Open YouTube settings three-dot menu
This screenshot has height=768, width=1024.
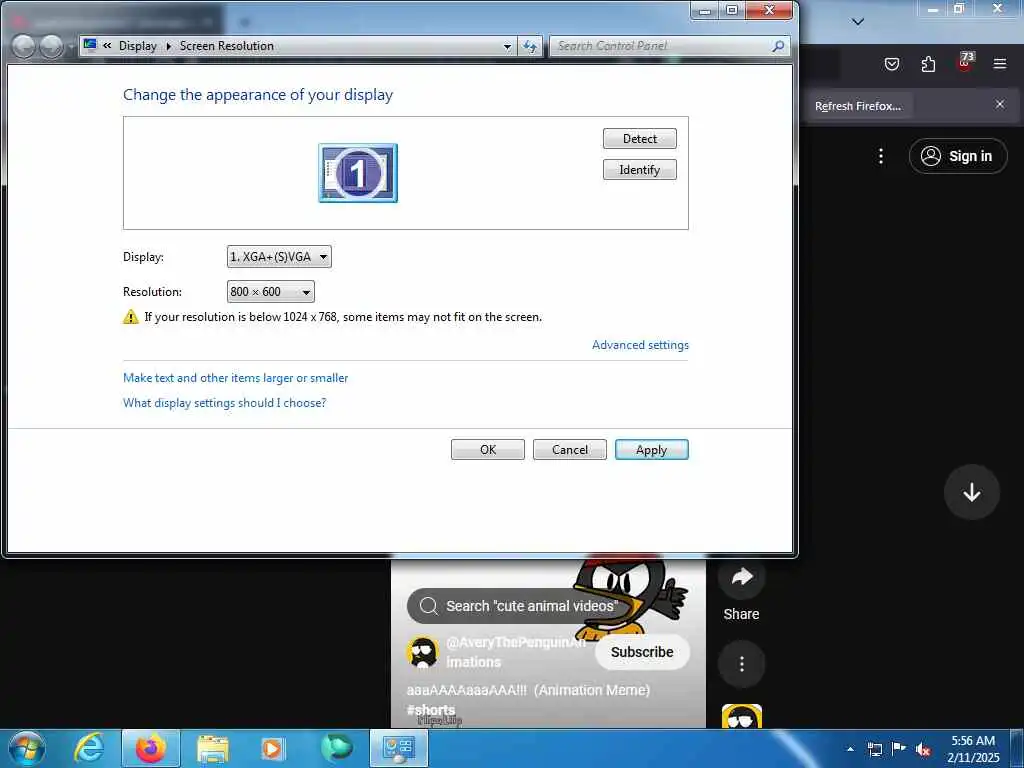(x=881, y=156)
